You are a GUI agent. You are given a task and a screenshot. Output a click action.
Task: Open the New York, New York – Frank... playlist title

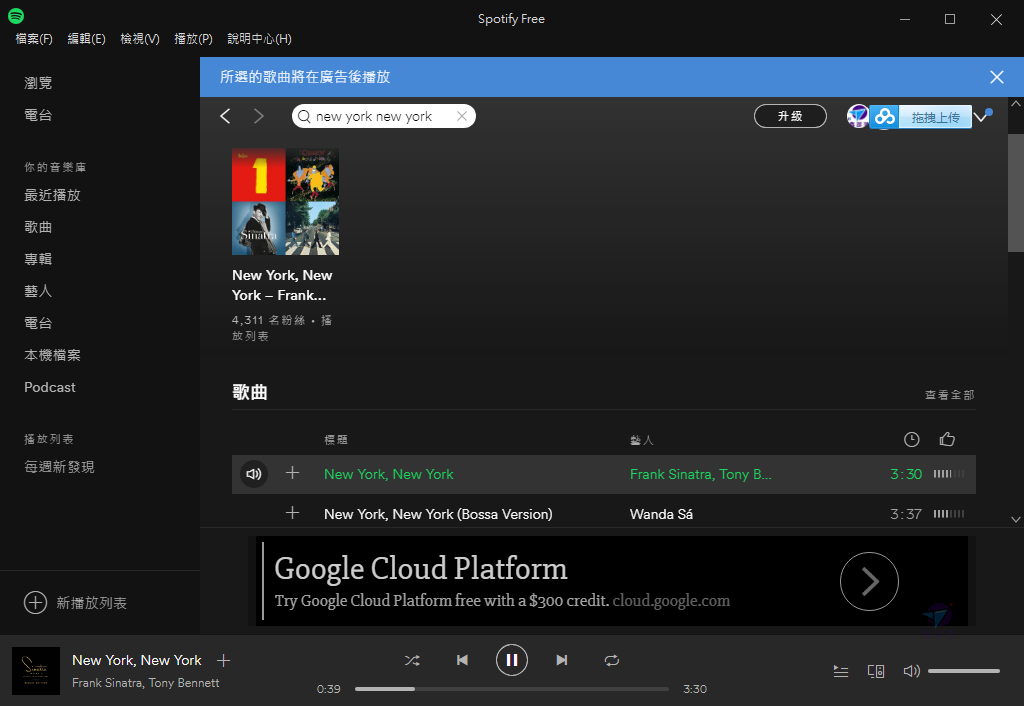click(x=282, y=285)
